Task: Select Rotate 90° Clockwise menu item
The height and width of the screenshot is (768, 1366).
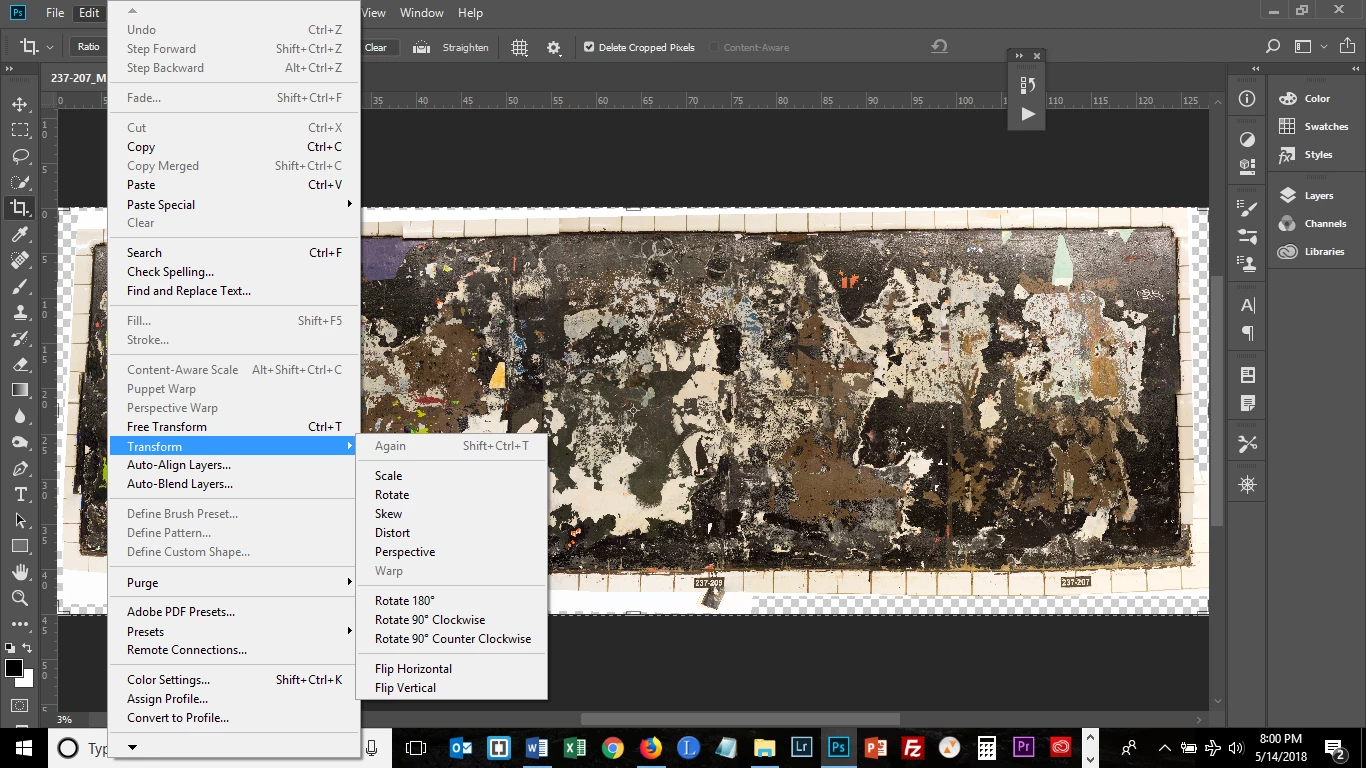Action: (x=430, y=619)
